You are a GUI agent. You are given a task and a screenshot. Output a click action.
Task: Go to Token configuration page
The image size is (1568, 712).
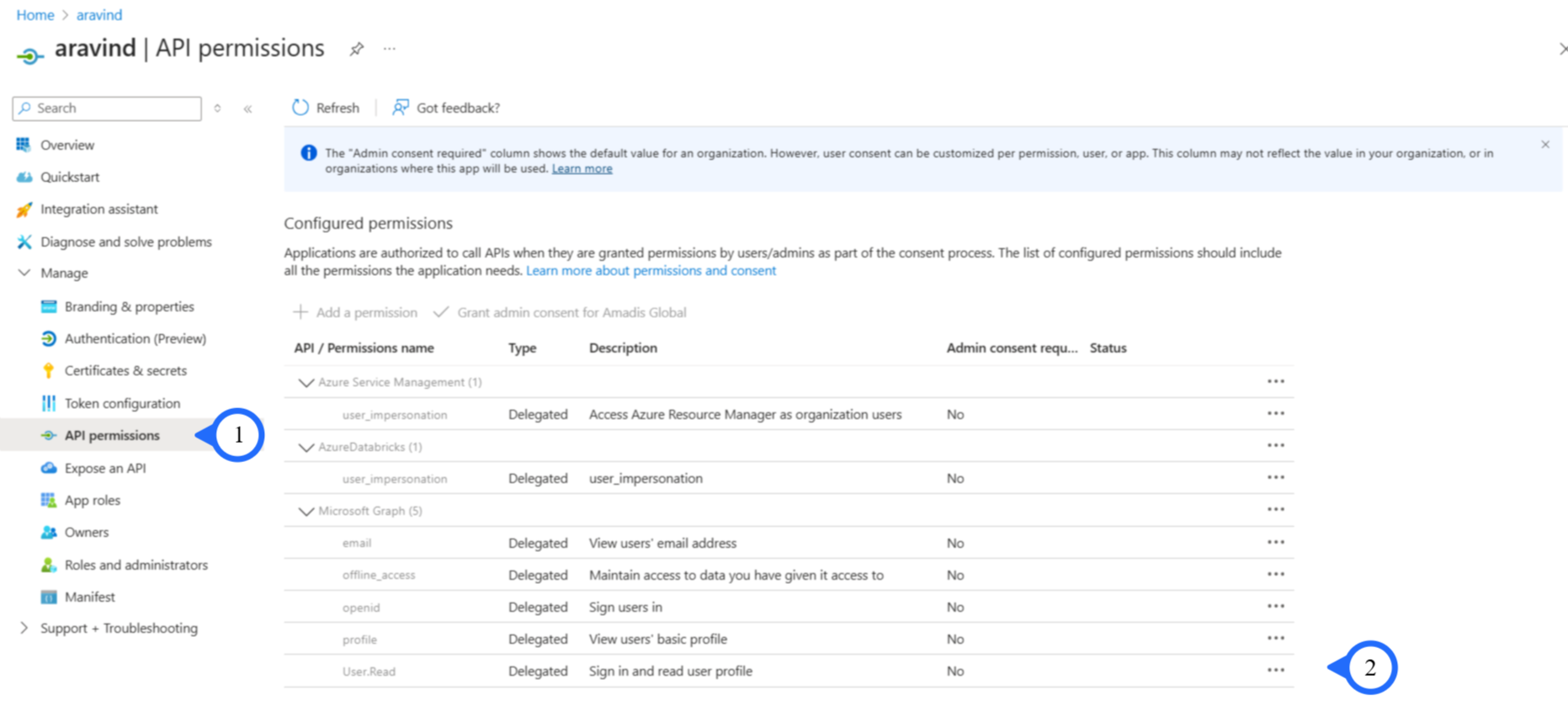coord(122,403)
